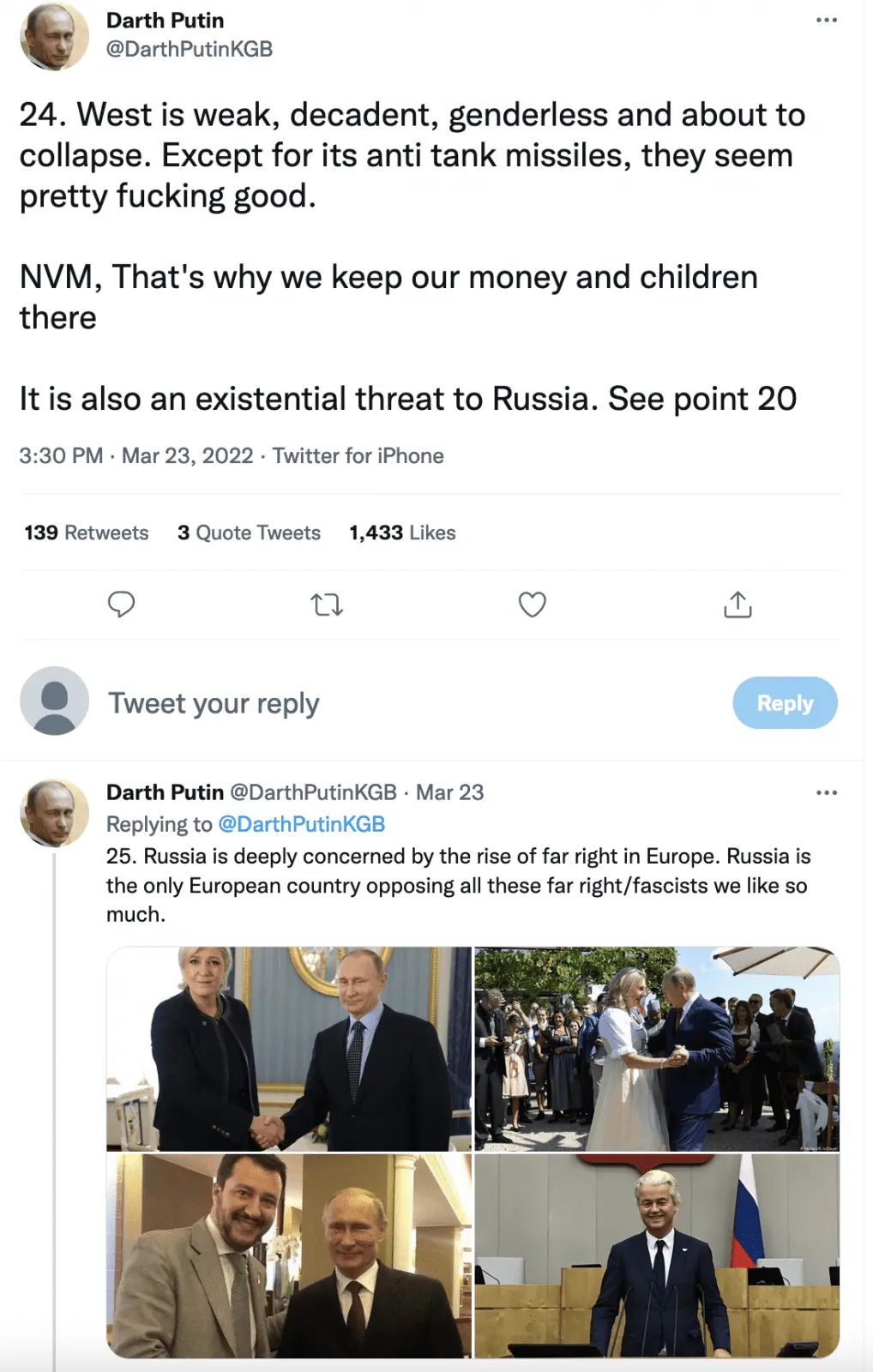Screen dimensions: 873x1372
Task: Open the reply tweet's three-dot menu
Action: (827, 792)
